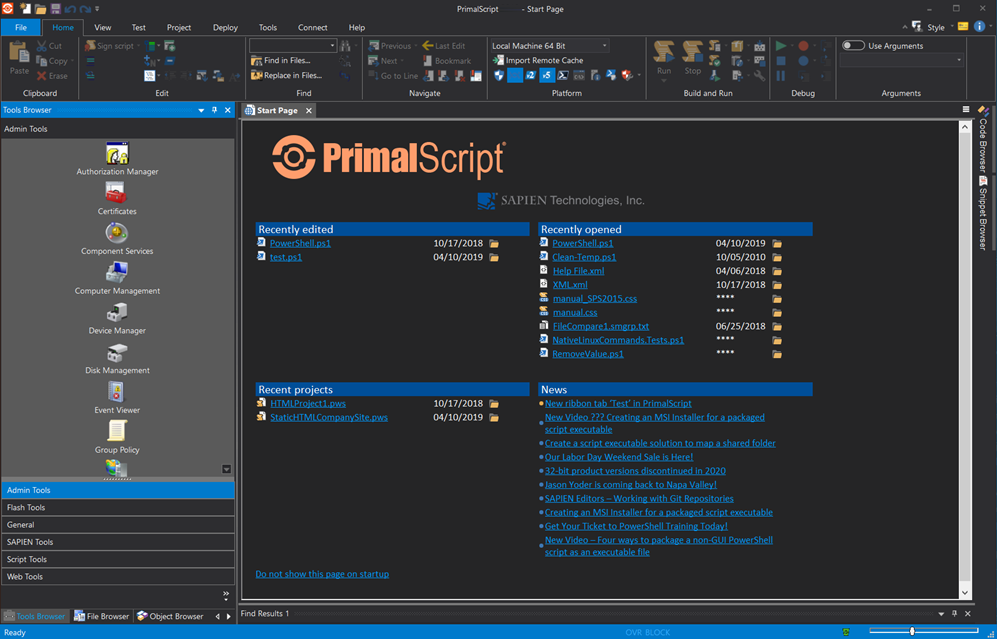Viewport: 997px width, 639px height.
Task: Switch to the Connect ribbon tab
Action: [x=313, y=27]
